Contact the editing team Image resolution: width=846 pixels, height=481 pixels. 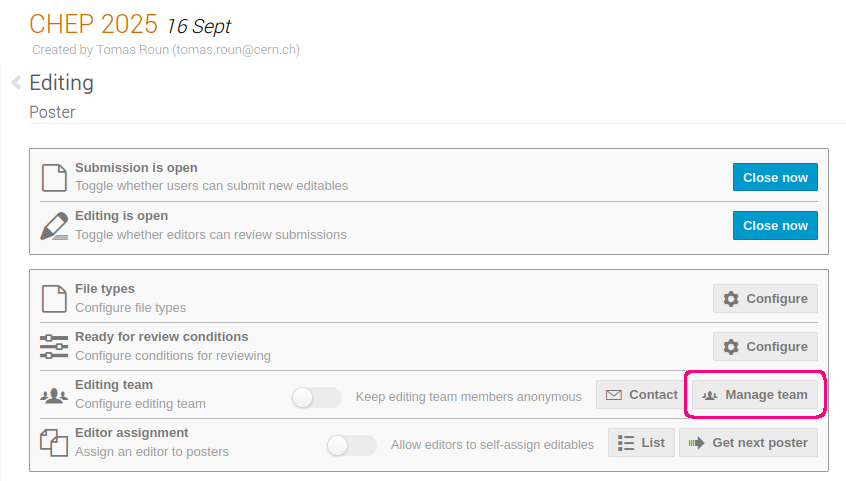pyautogui.click(x=642, y=395)
